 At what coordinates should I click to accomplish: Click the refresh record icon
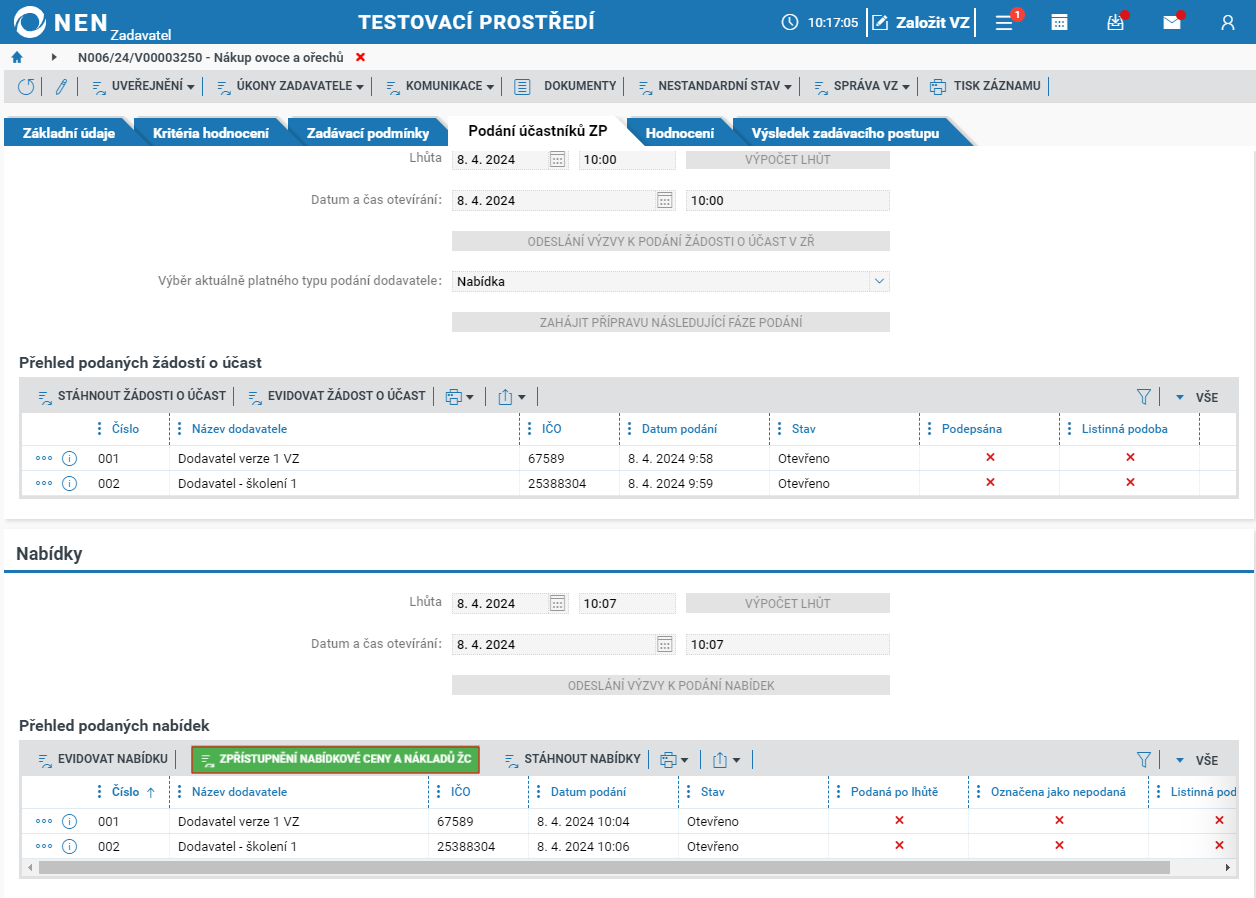(x=26, y=87)
